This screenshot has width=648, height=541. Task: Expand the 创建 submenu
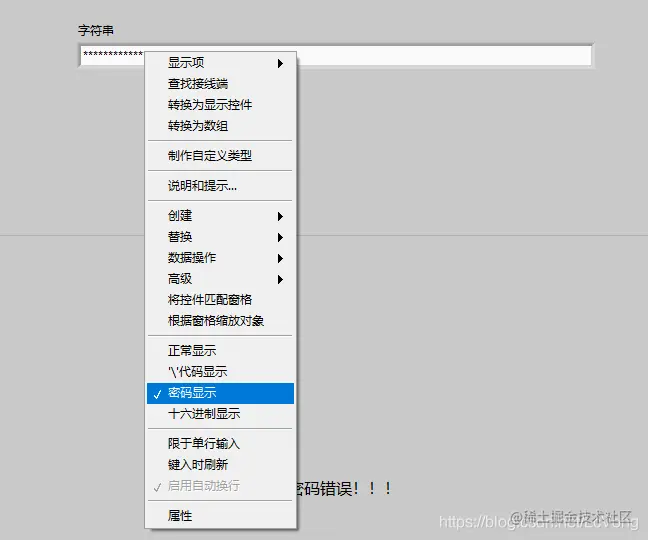220,216
